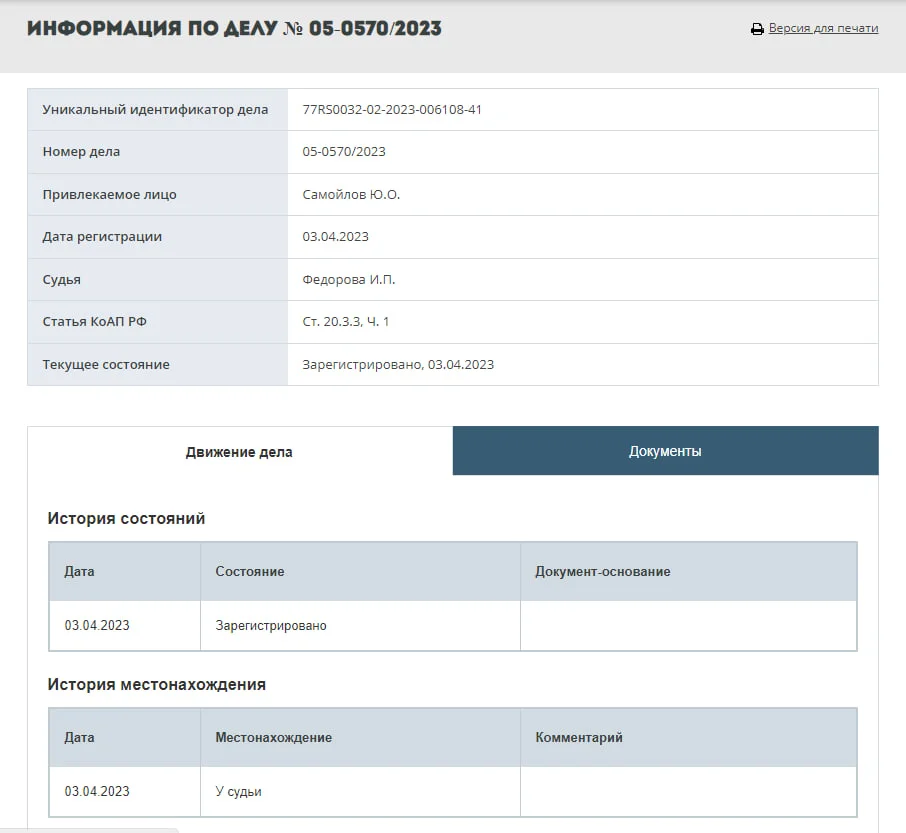Click the case number value 05-0570/2023
The height and width of the screenshot is (833, 906).
pos(344,152)
